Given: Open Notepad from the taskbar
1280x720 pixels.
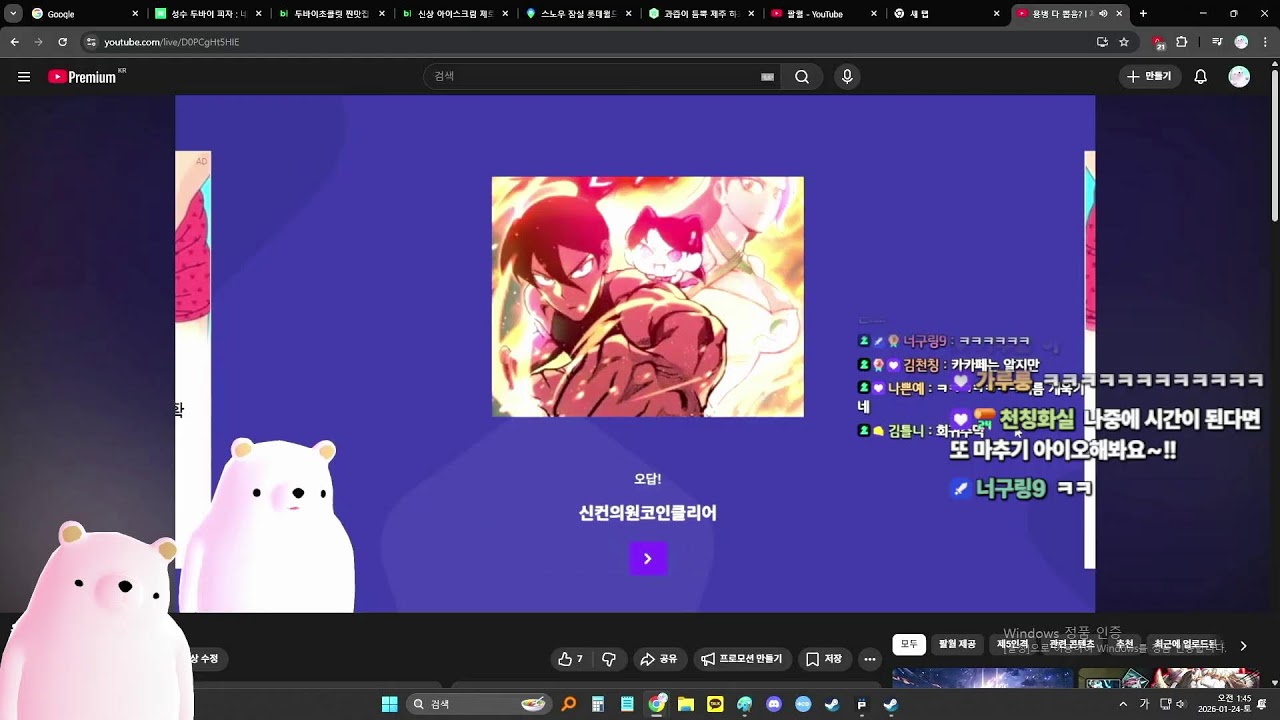Looking at the screenshot, I should (627, 704).
